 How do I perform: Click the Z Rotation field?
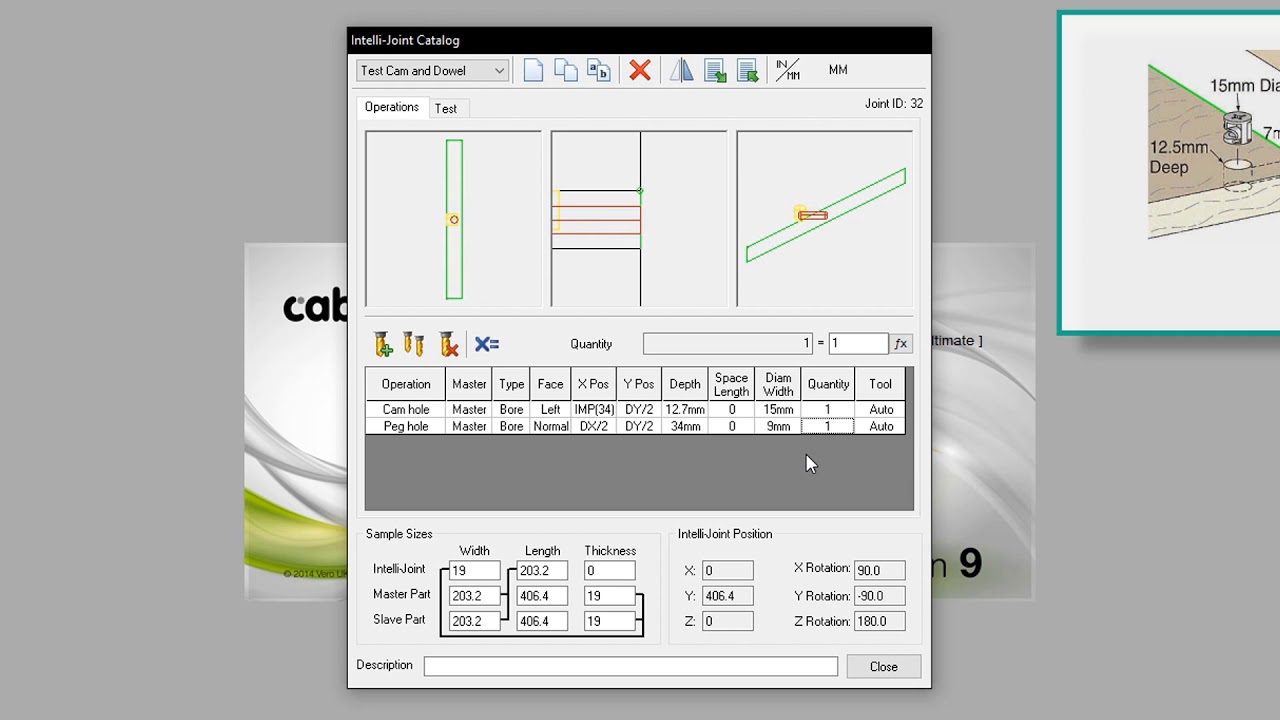click(879, 621)
